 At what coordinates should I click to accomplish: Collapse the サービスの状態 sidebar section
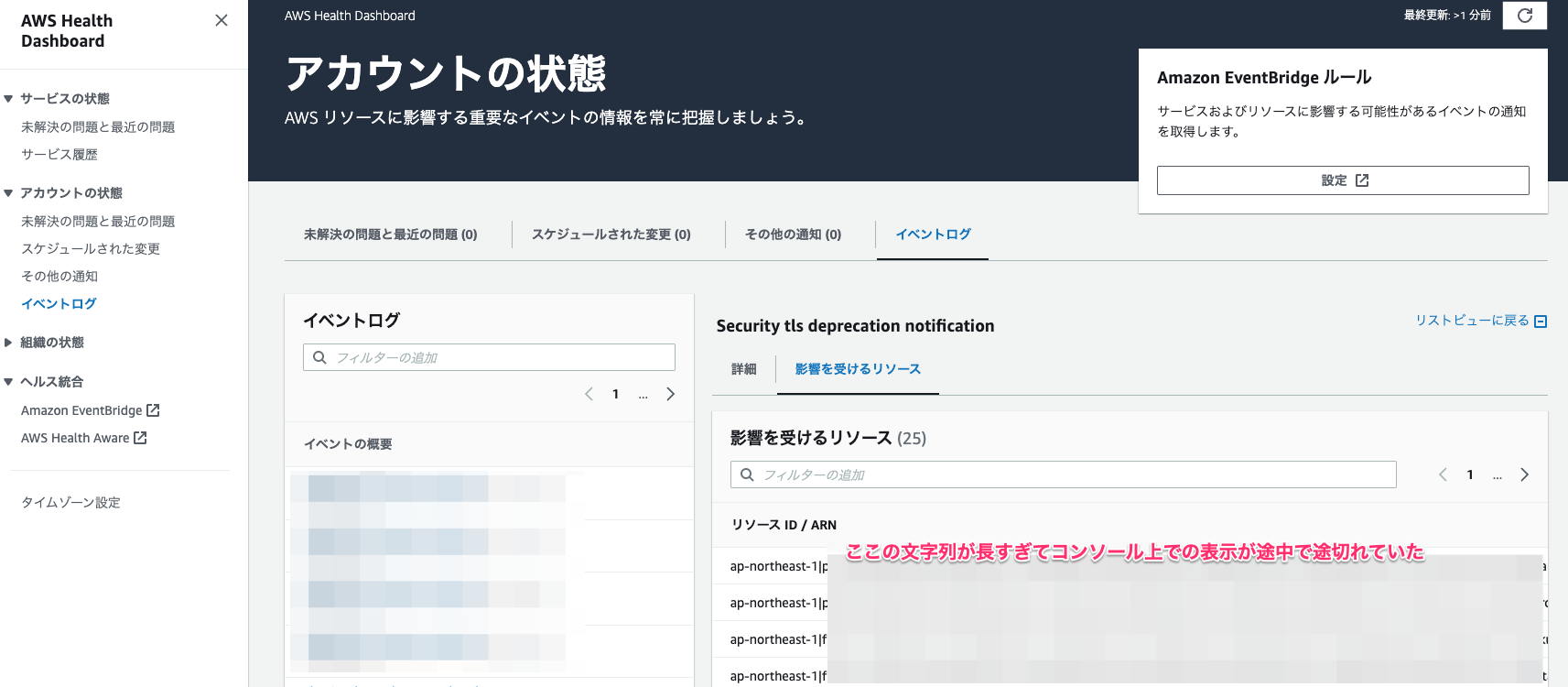coord(8,98)
